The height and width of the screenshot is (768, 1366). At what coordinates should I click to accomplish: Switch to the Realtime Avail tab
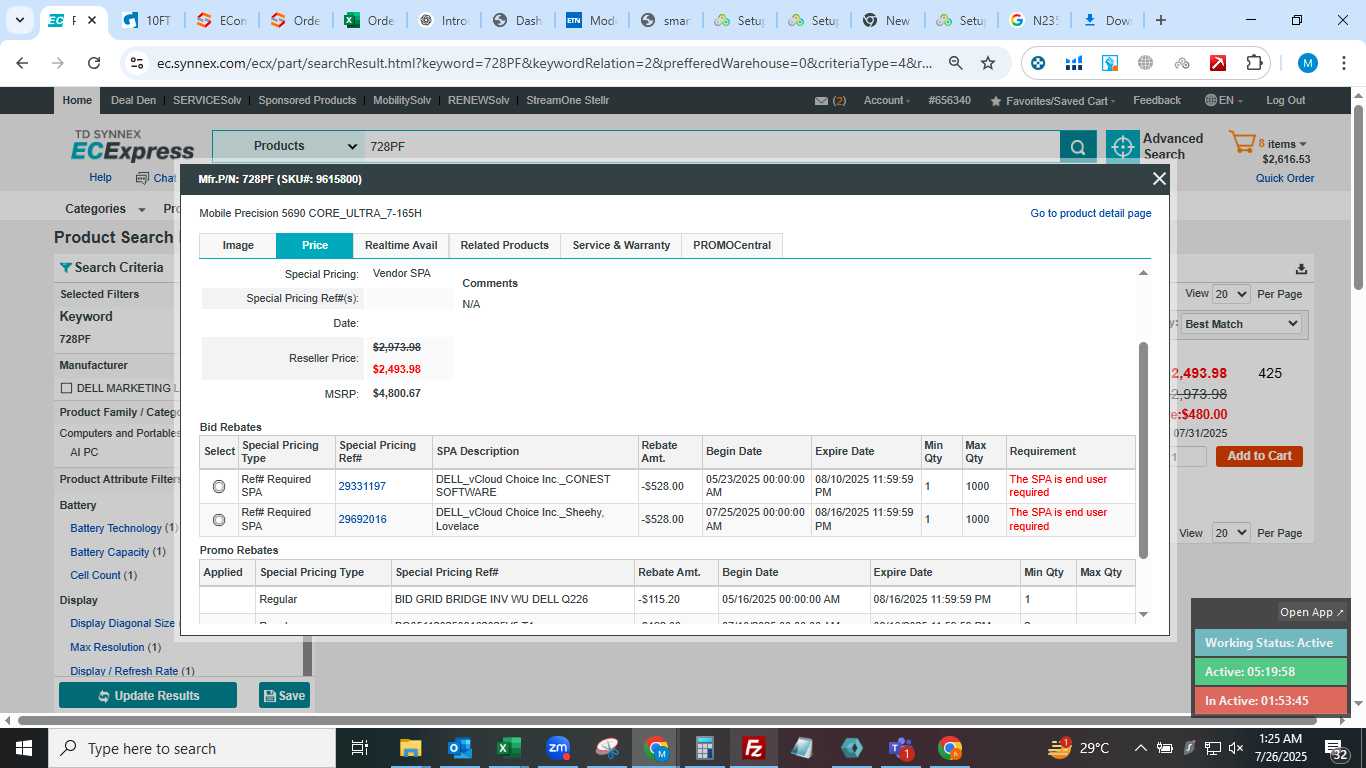[401, 246]
